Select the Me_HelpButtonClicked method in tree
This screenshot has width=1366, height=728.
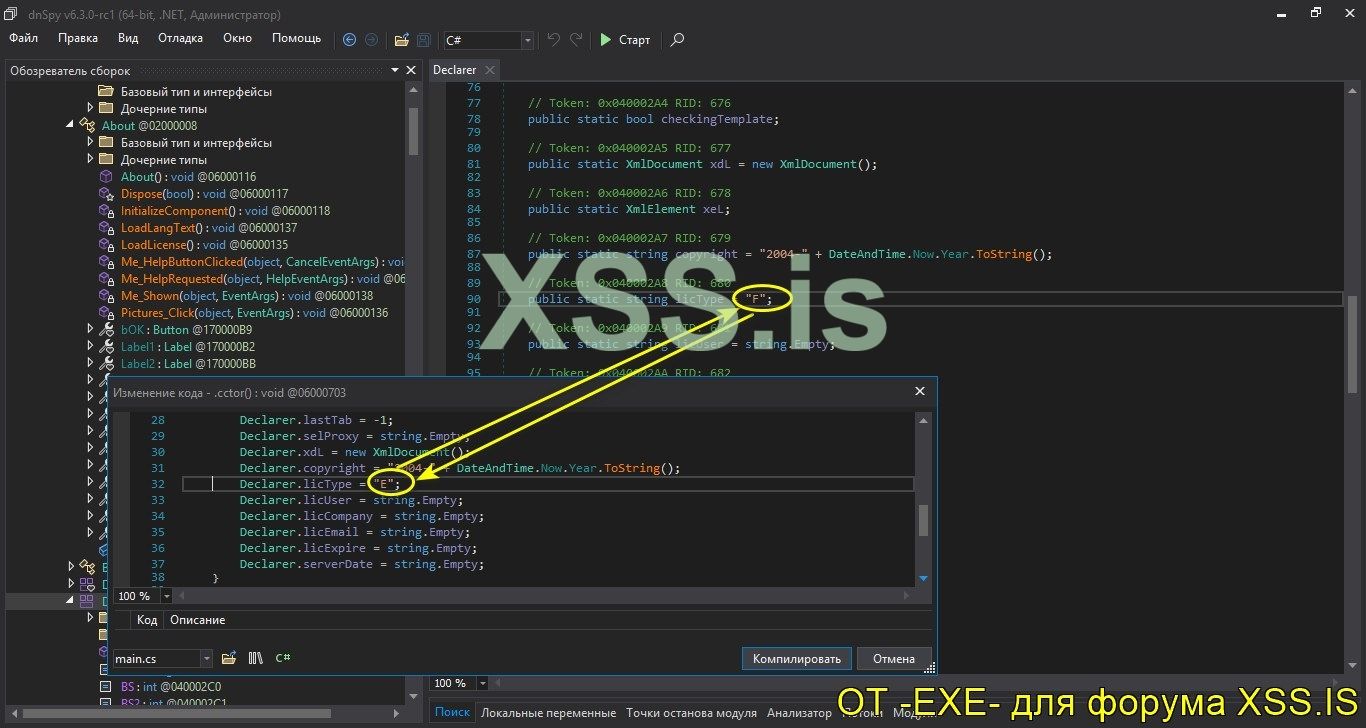click(x=262, y=262)
